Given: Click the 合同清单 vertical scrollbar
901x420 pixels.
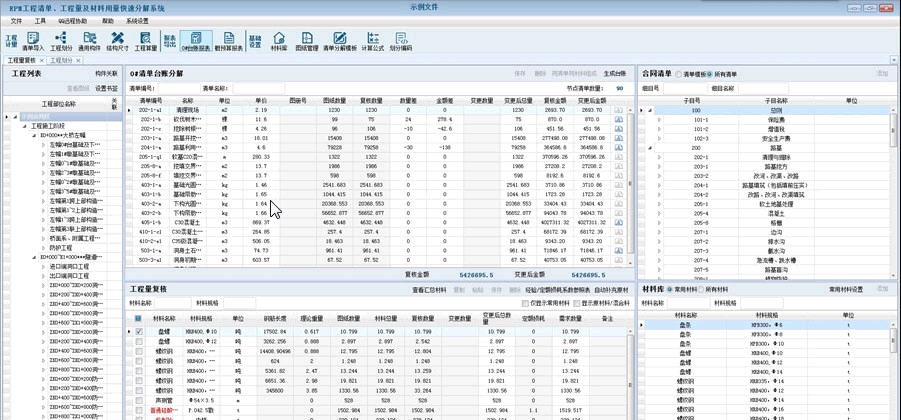Looking at the screenshot, I should coord(893,193).
